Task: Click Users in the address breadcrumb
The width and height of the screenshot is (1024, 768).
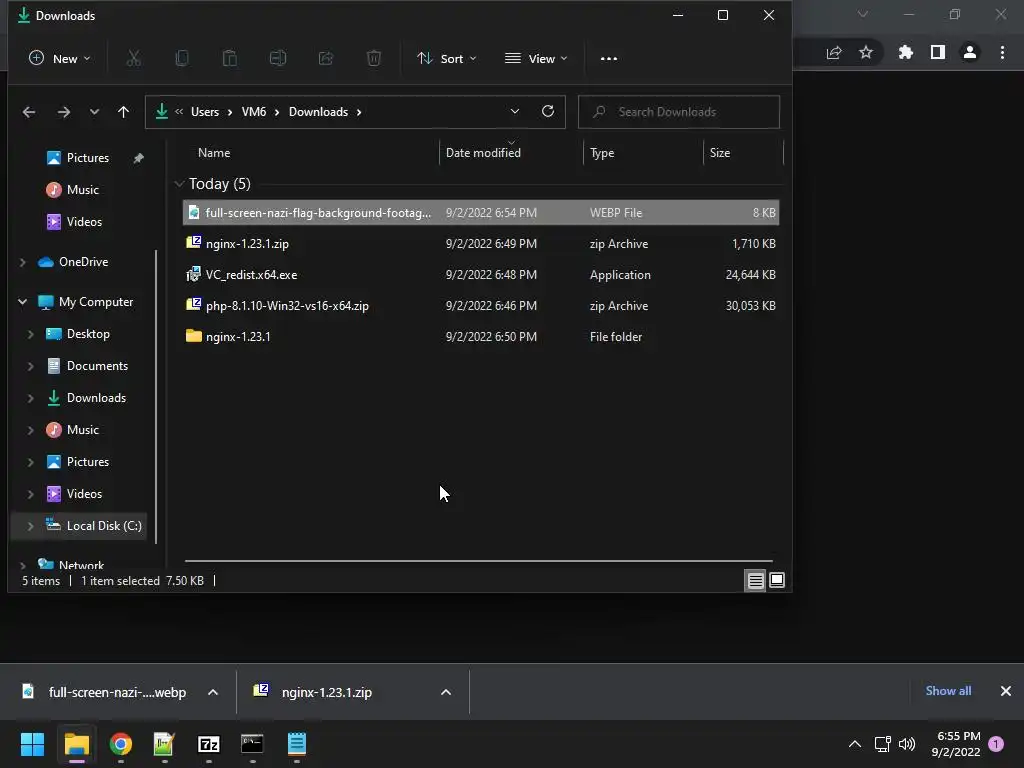Action: [204, 112]
